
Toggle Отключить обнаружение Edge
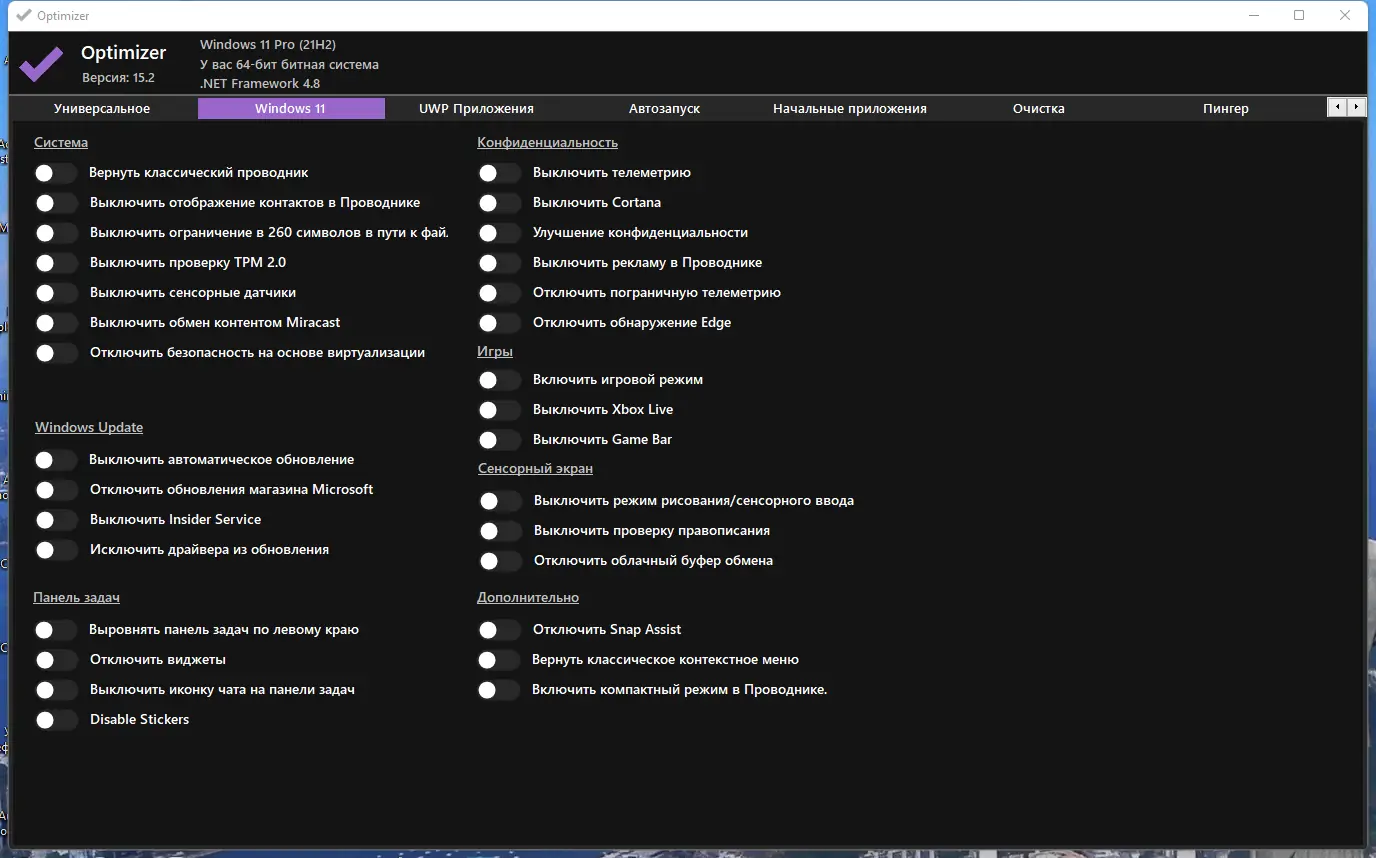pos(500,323)
